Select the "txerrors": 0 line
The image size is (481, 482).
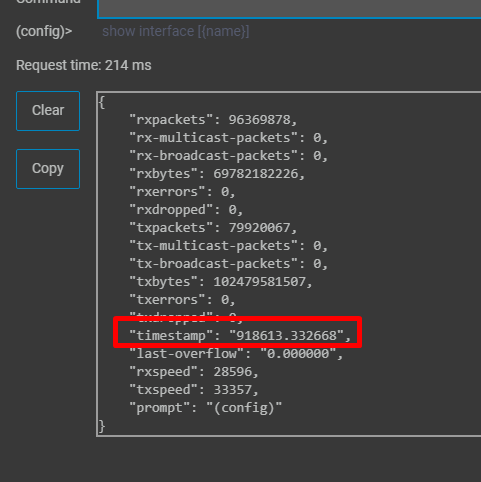point(182,300)
